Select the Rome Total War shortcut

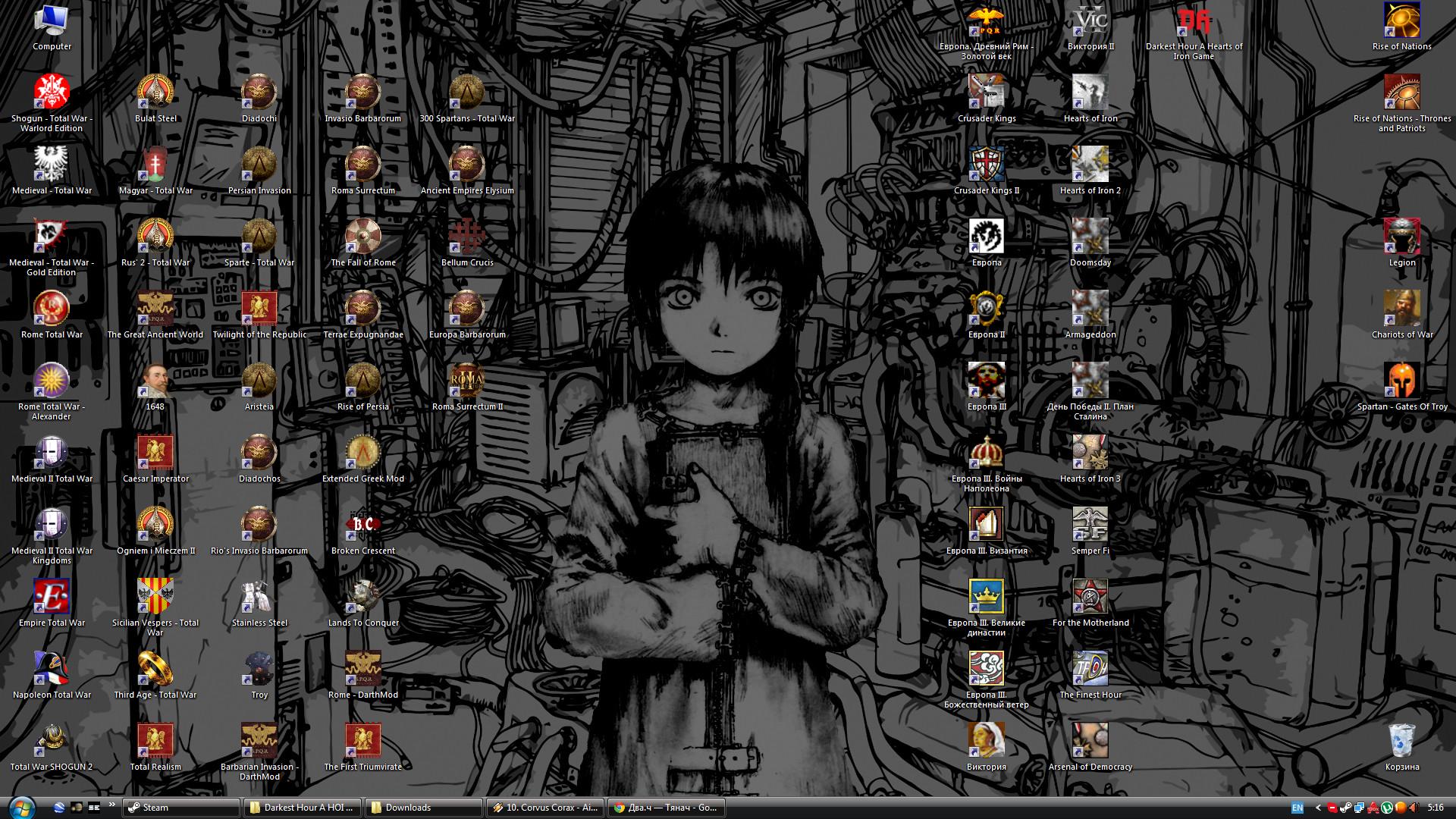[52, 315]
